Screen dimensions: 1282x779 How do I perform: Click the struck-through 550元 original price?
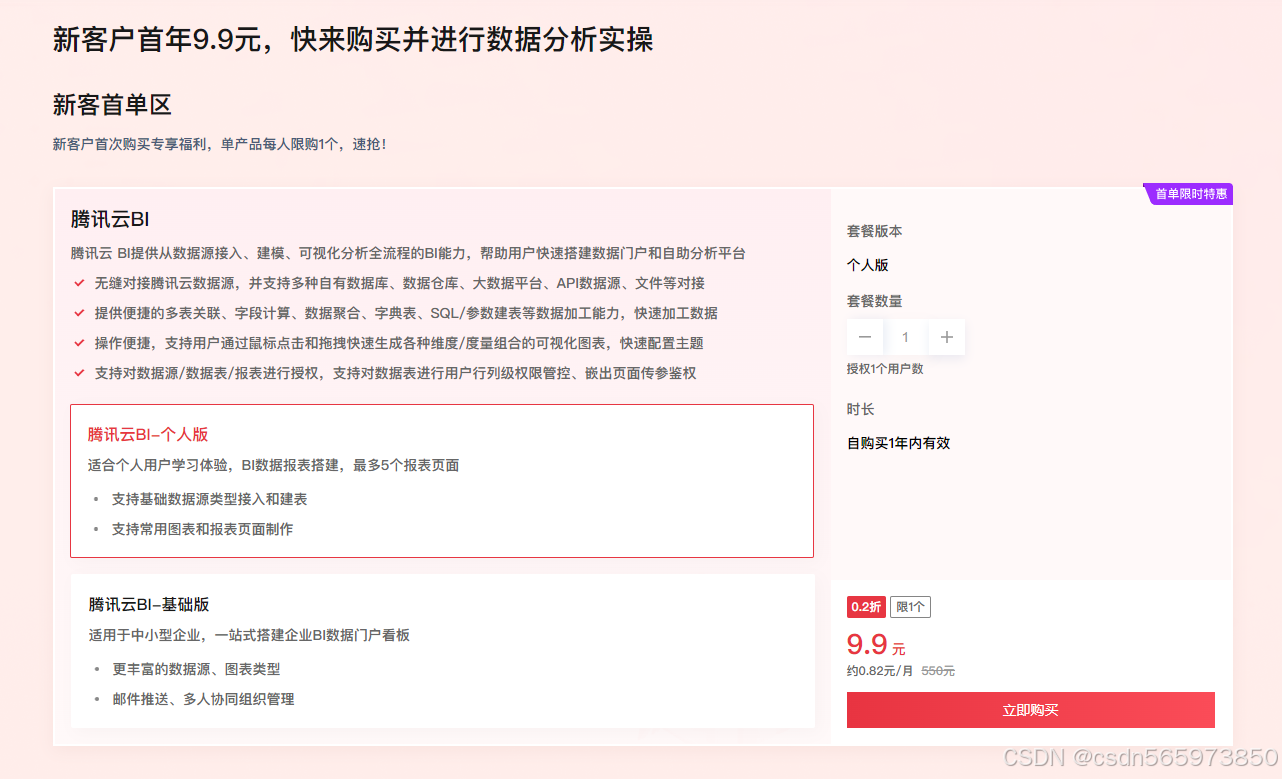point(938,671)
